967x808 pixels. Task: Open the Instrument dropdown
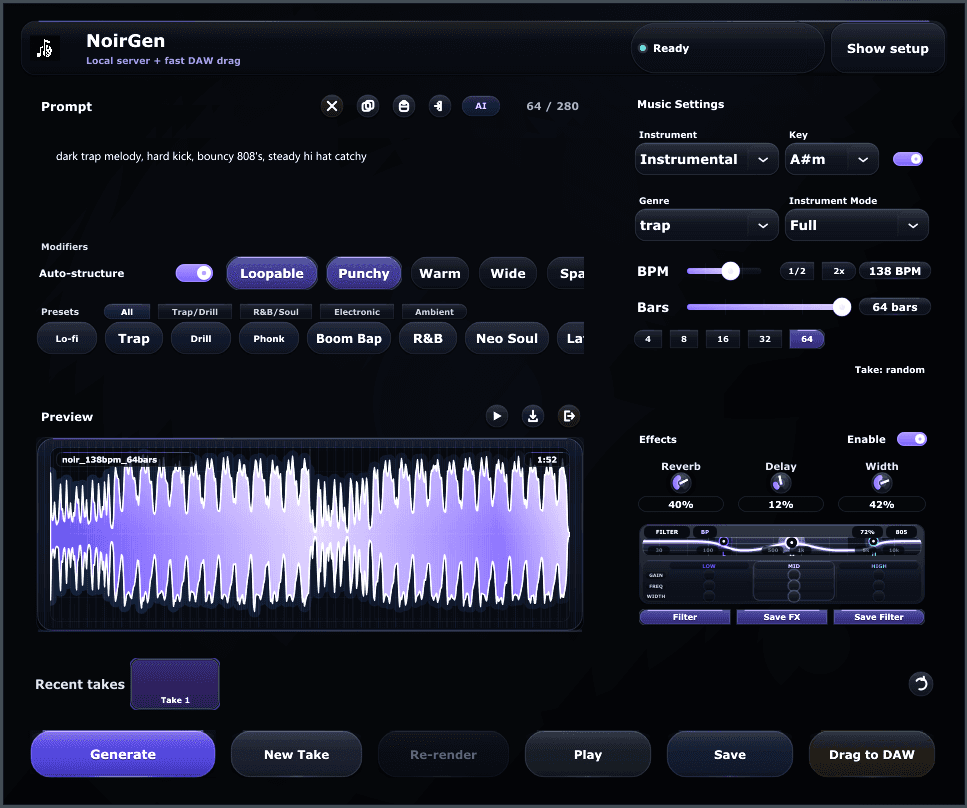(706, 158)
